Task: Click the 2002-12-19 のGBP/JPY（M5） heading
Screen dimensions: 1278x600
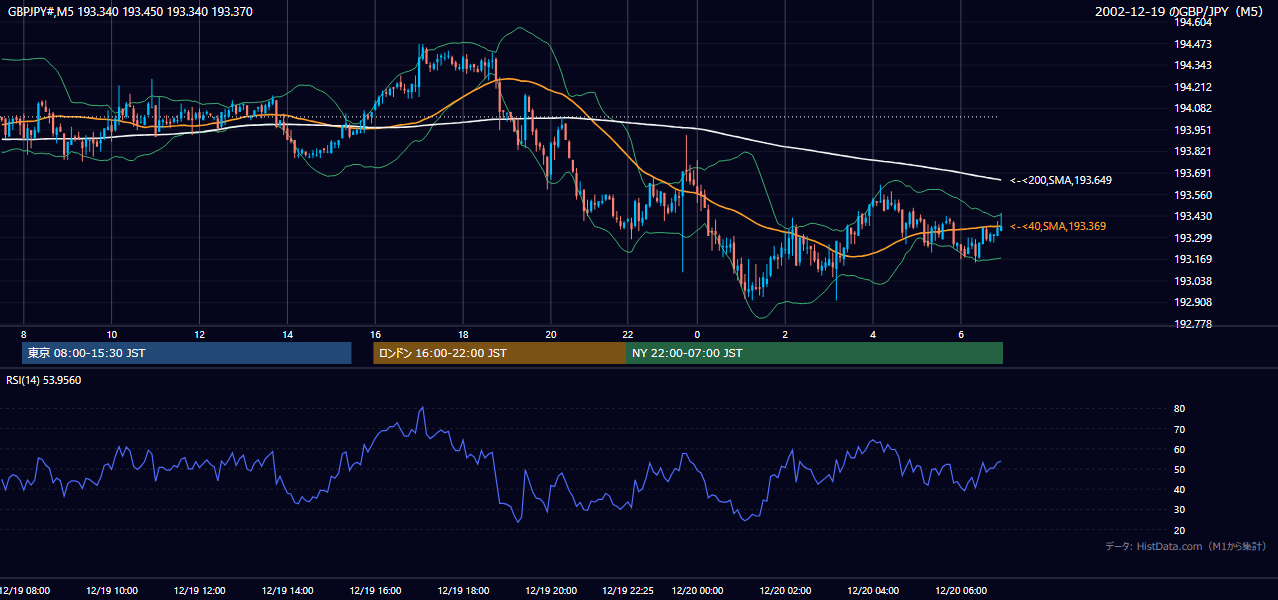Action: (1180, 12)
